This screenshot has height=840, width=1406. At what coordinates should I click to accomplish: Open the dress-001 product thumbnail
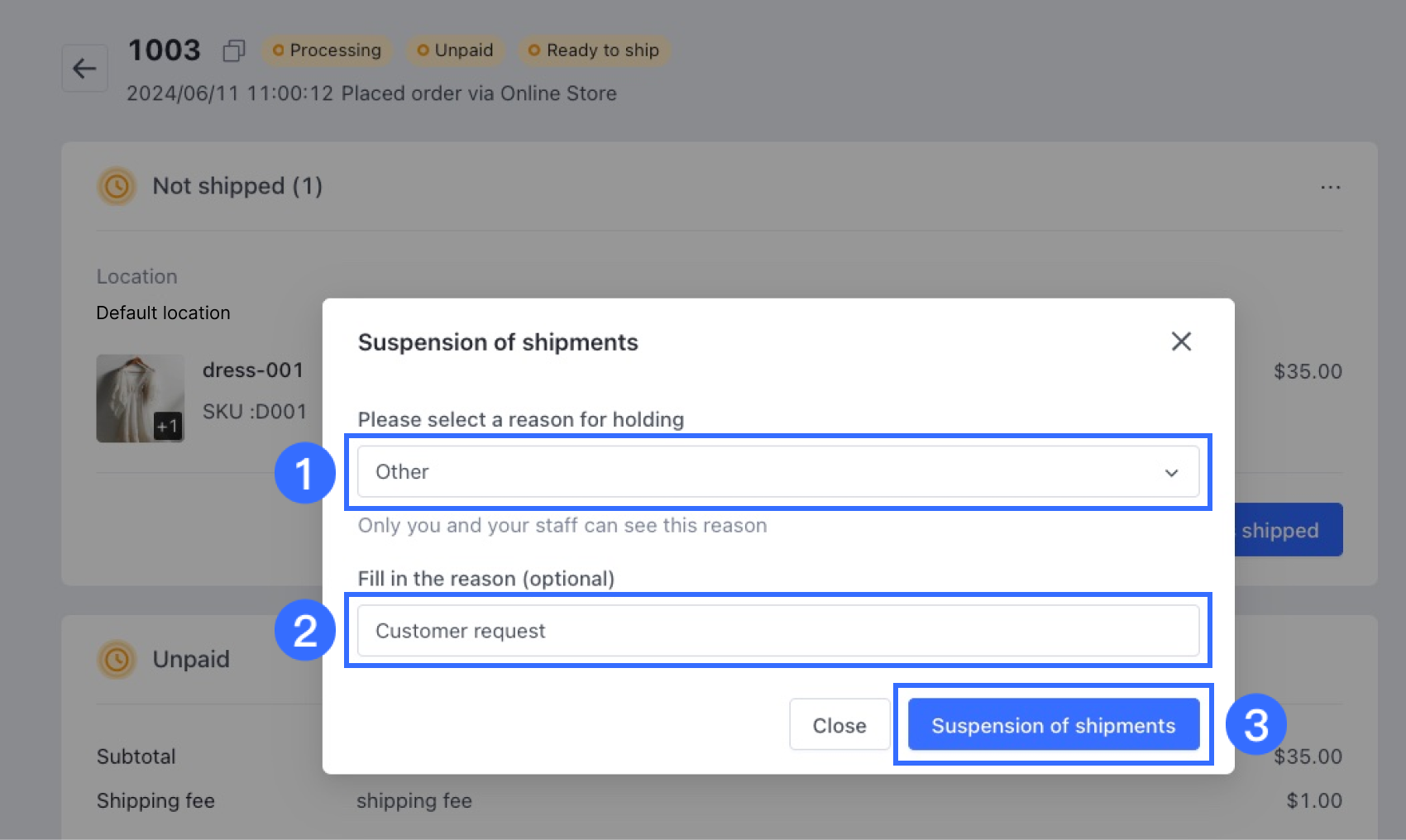pyautogui.click(x=140, y=399)
